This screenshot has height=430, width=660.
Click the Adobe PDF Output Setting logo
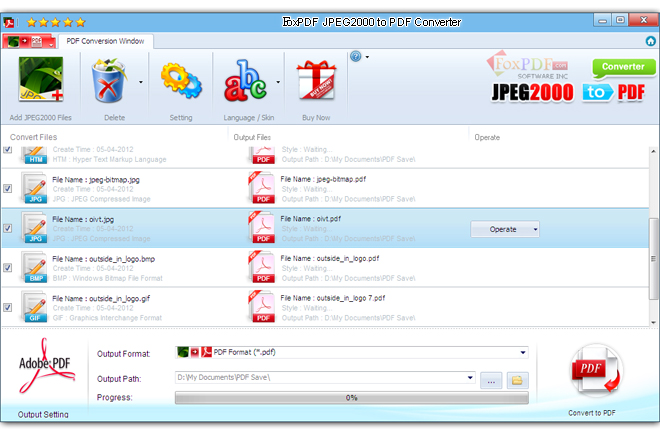pos(46,366)
